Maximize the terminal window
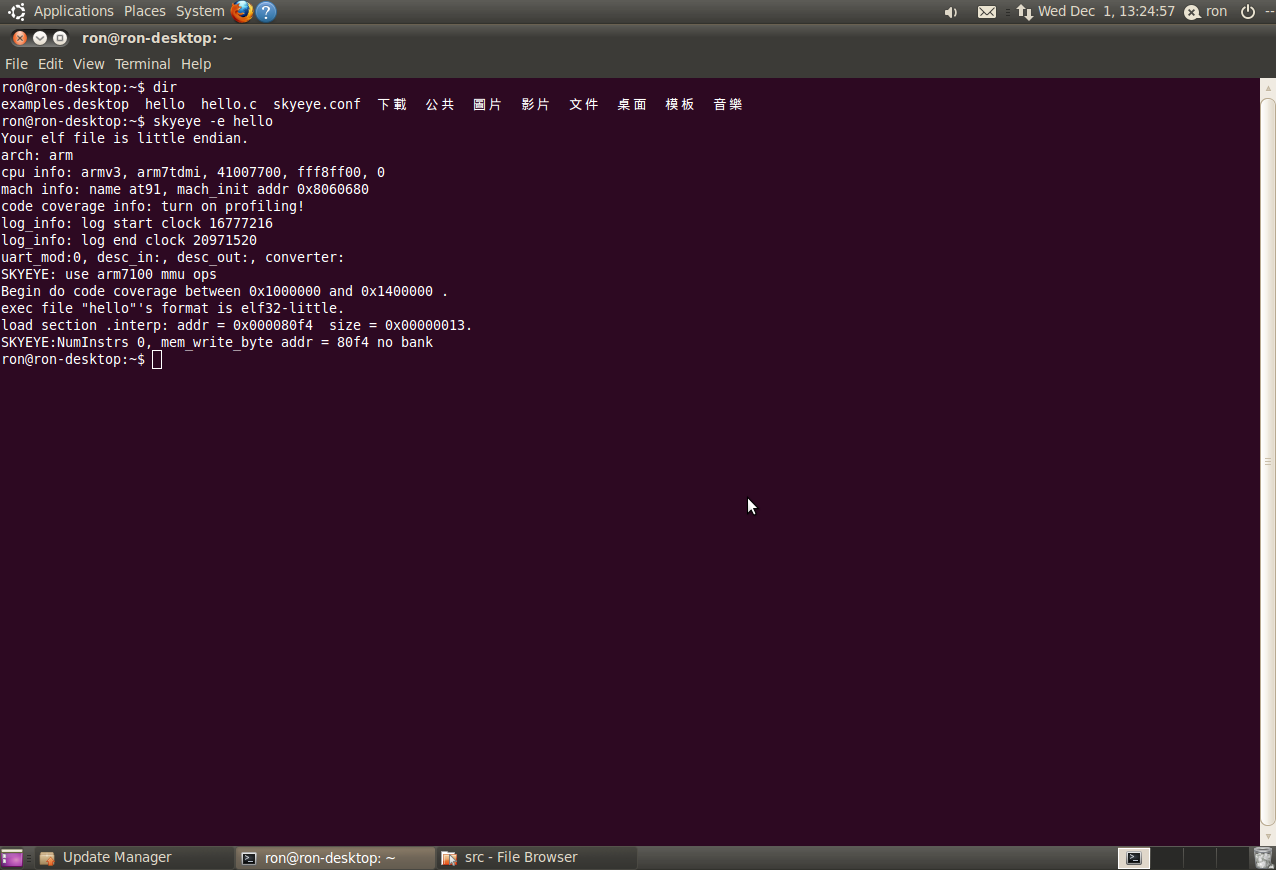Screen dimensions: 1276x870 [60, 38]
